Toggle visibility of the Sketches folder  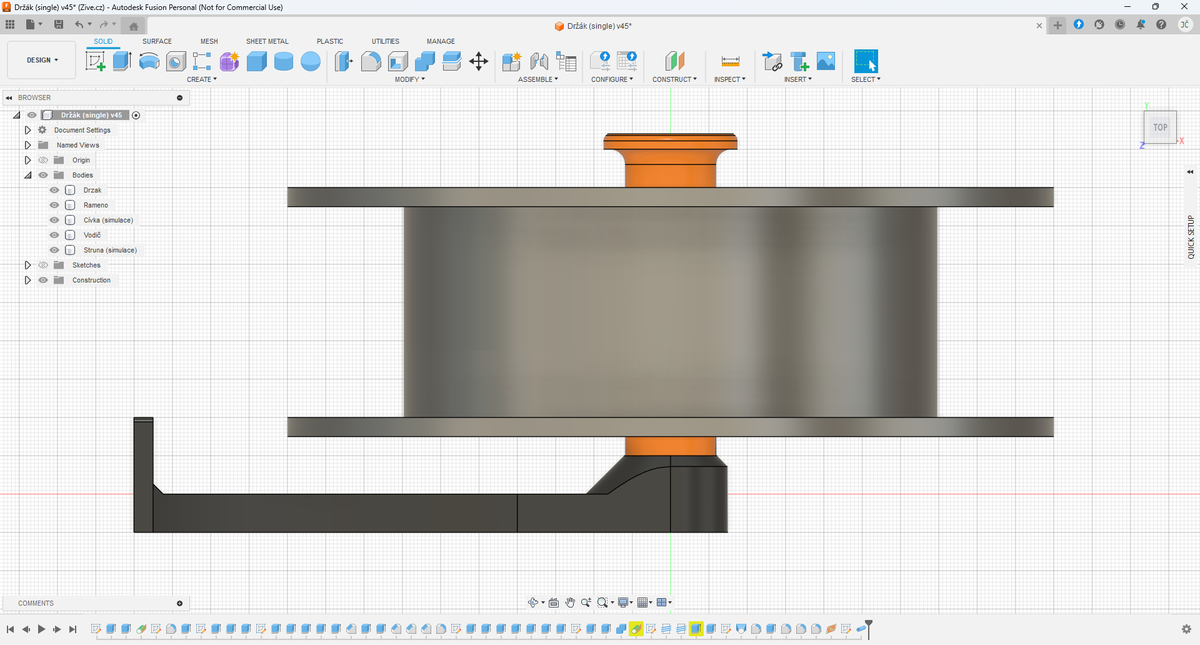click(x=43, y=265)
